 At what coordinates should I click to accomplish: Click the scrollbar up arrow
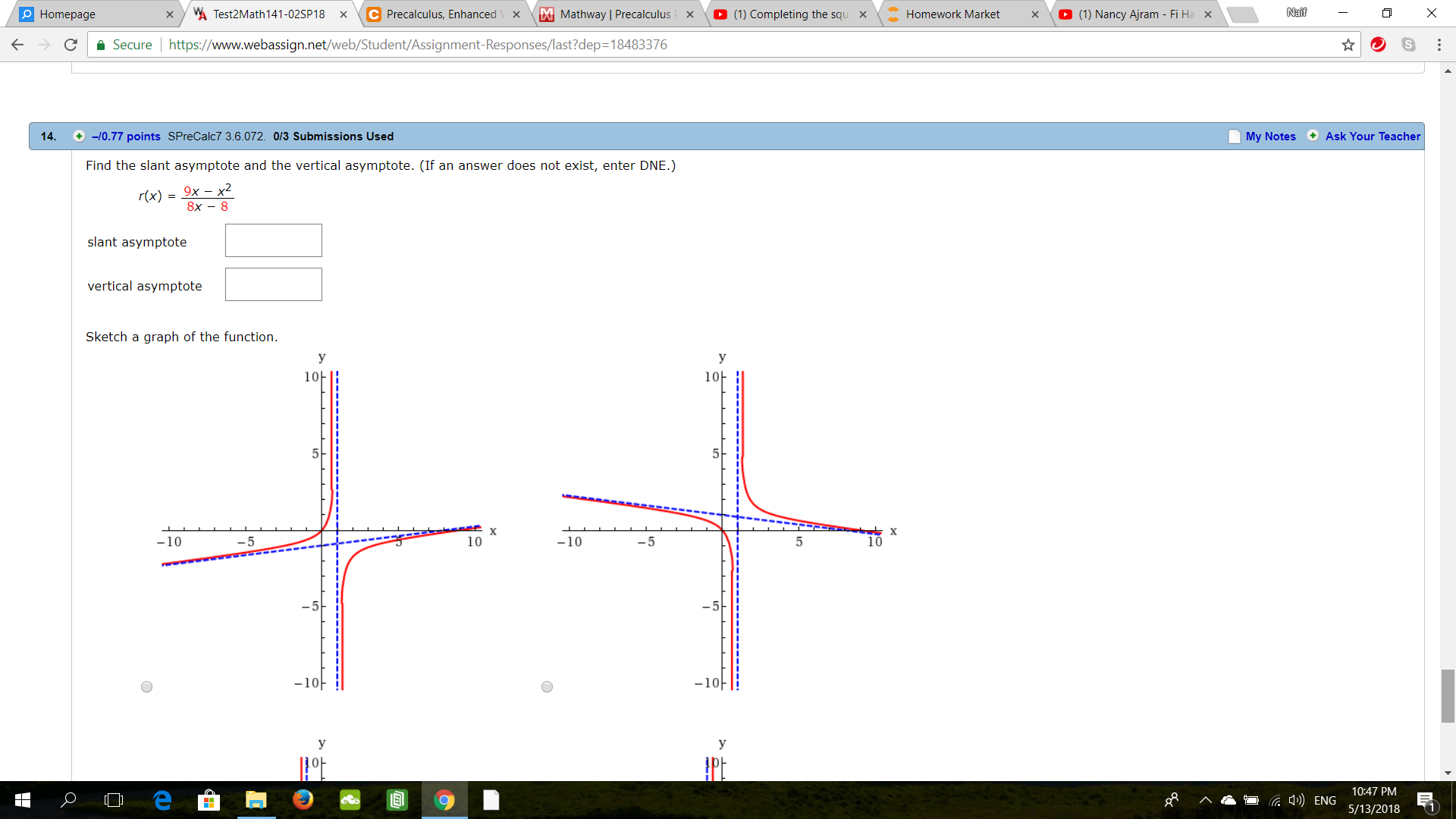pyautogui.click(x=1448, y=71)
